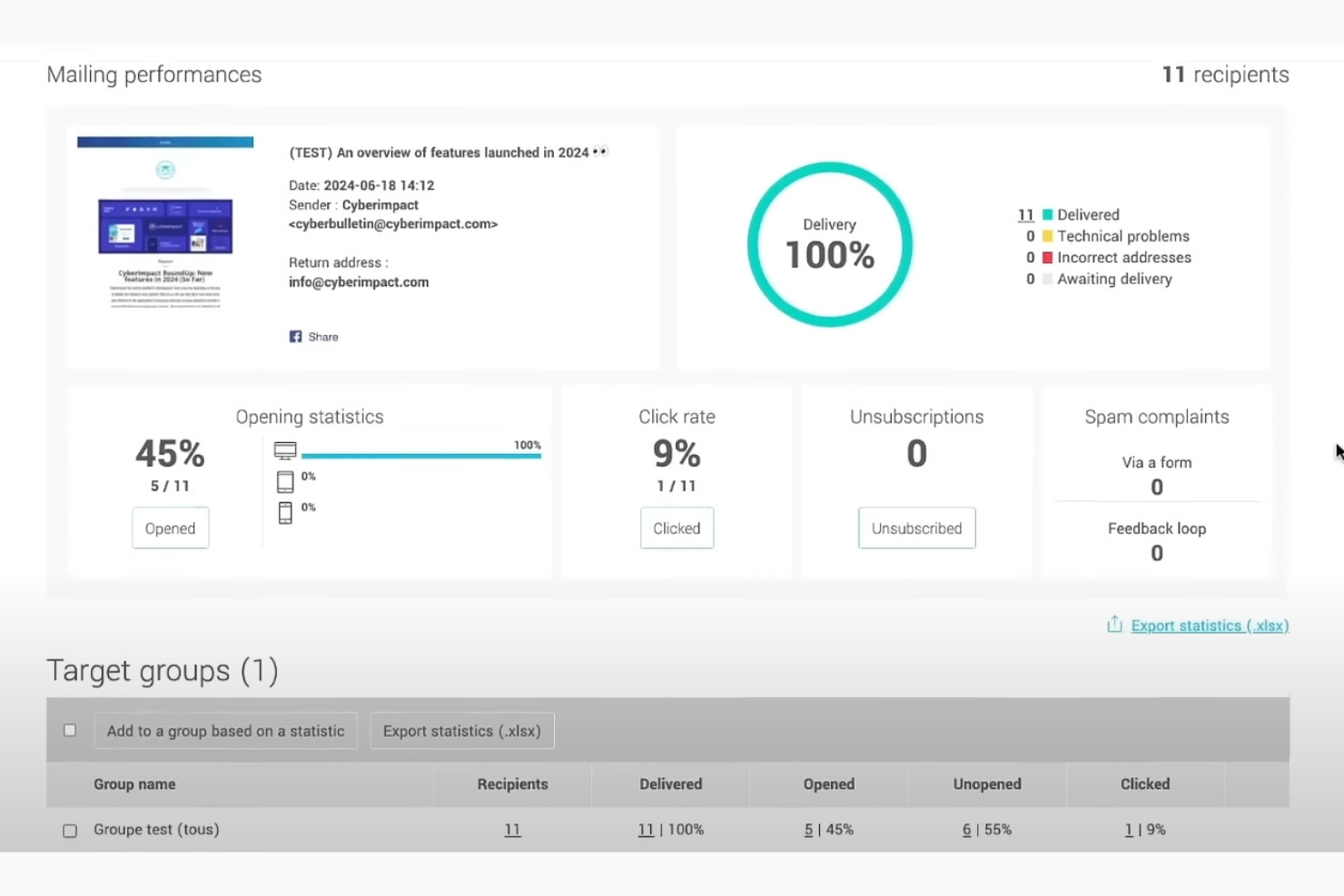Click the yellow Technical problems legend square

pos(1047,236)
